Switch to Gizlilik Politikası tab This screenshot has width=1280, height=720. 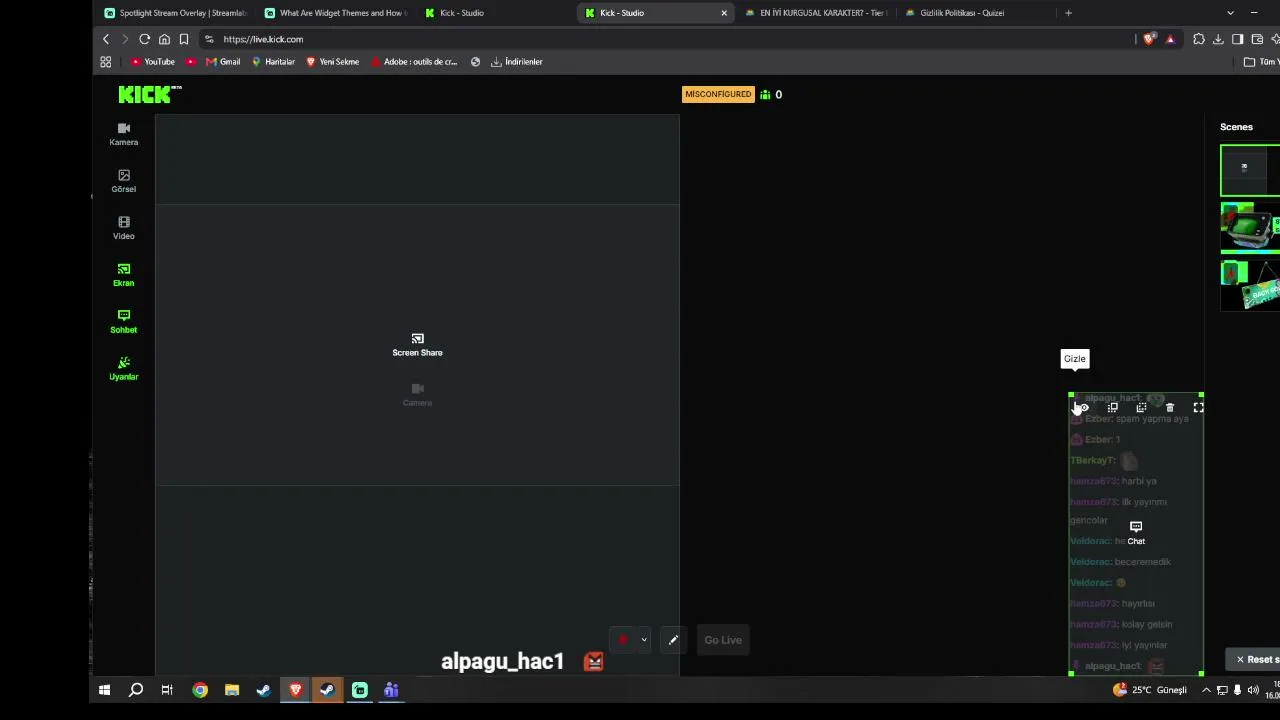(x=975, y=13)
